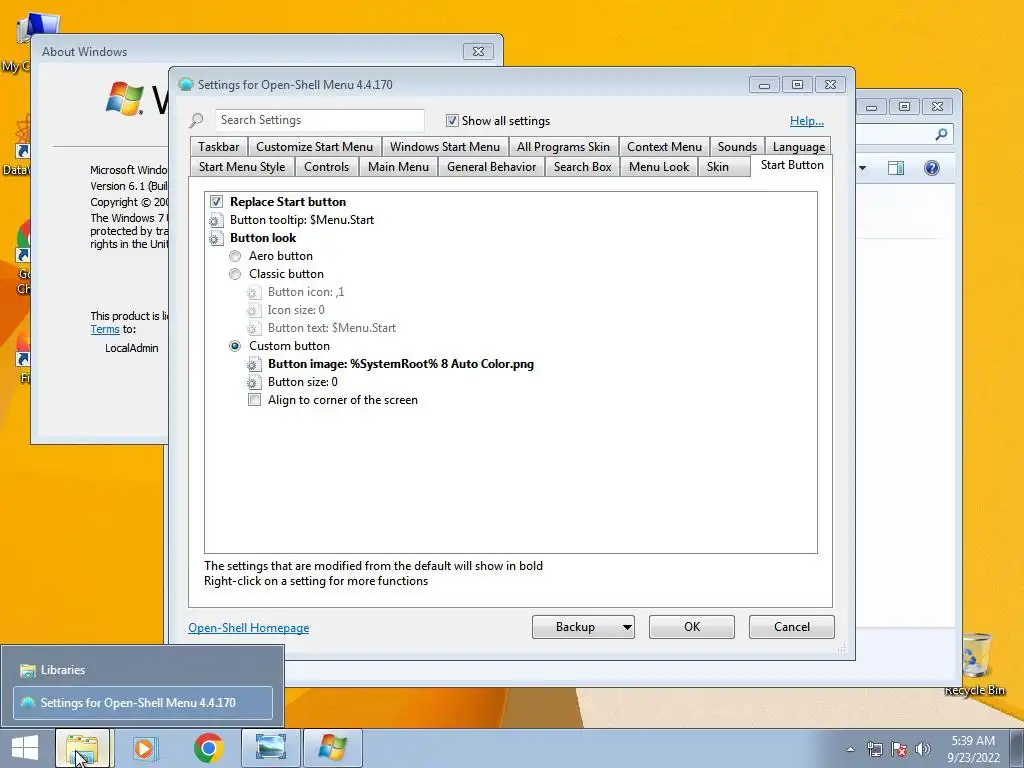Focus the Search Settings input field
The image size is (1024, 768).
coord(319,120)
